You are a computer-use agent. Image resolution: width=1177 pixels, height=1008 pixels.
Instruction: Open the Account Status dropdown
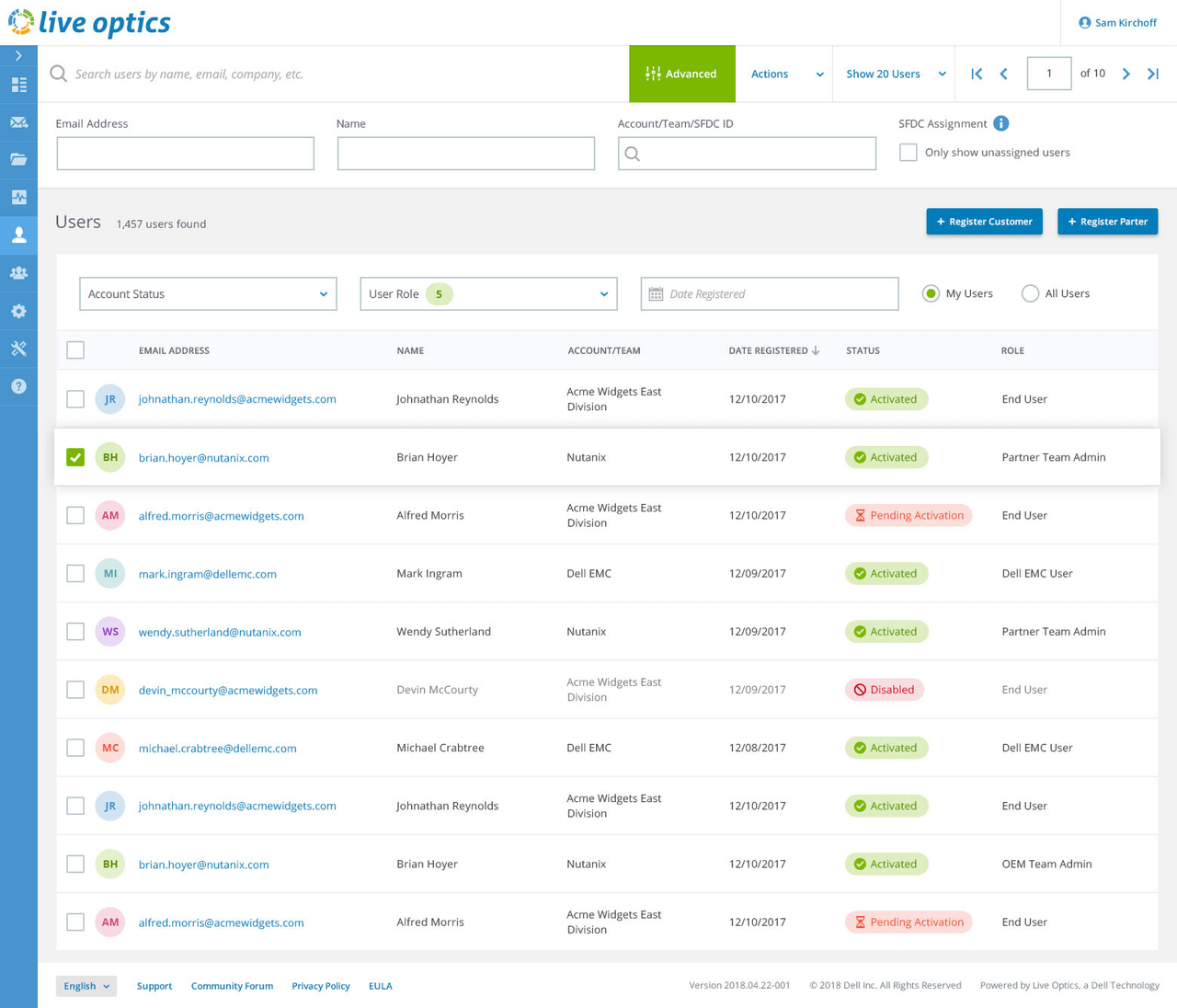pos(208,294)
